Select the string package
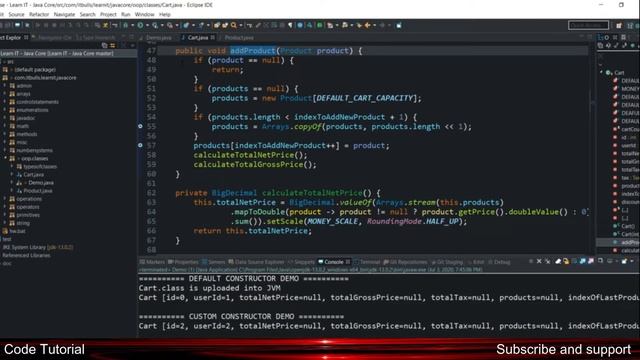Image resolution: width=640 pixels, height=360 pixels. (23, 223)
